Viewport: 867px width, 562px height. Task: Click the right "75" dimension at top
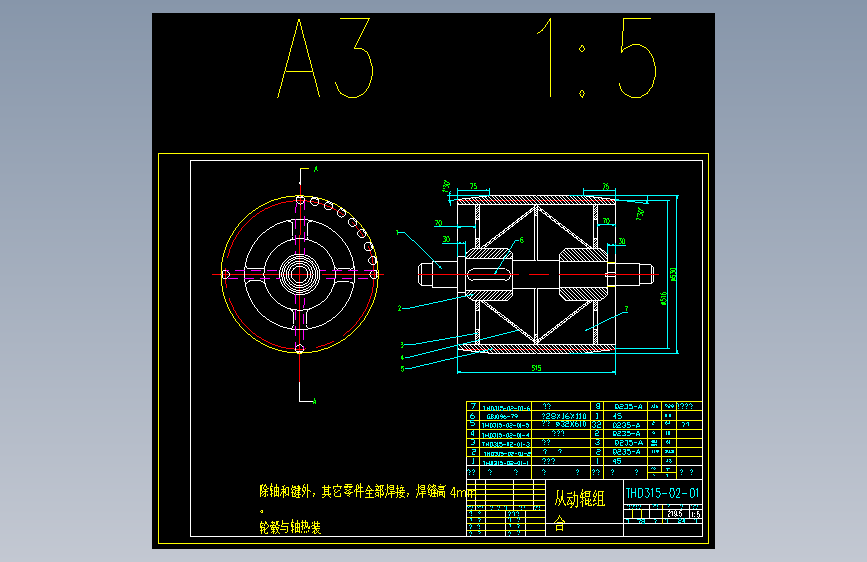pyautogui.click(x=605, y=186)
